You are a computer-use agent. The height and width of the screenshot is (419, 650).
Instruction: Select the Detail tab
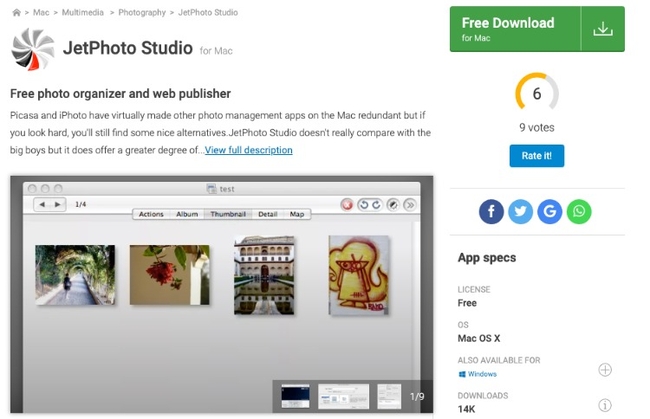[x=267, y=214]
